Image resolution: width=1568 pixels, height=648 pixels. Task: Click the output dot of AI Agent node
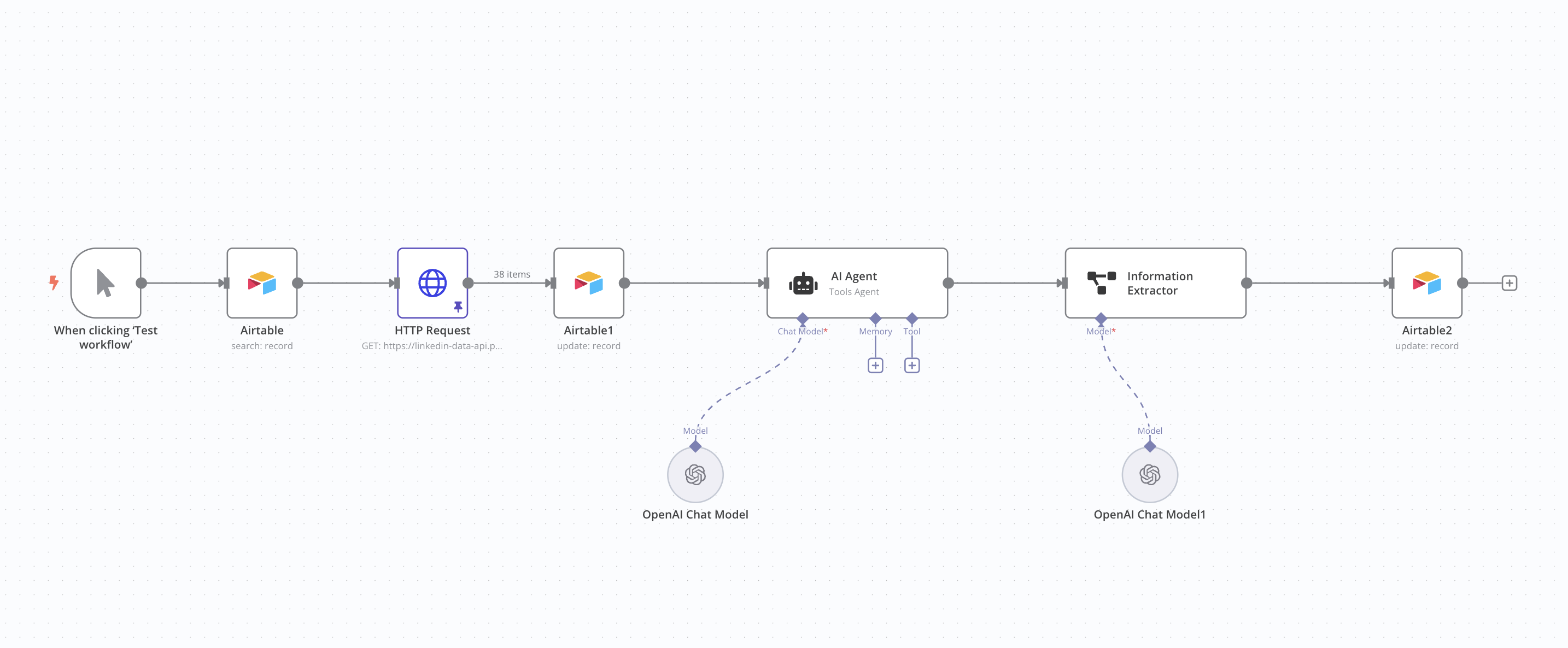pos(949,283)
